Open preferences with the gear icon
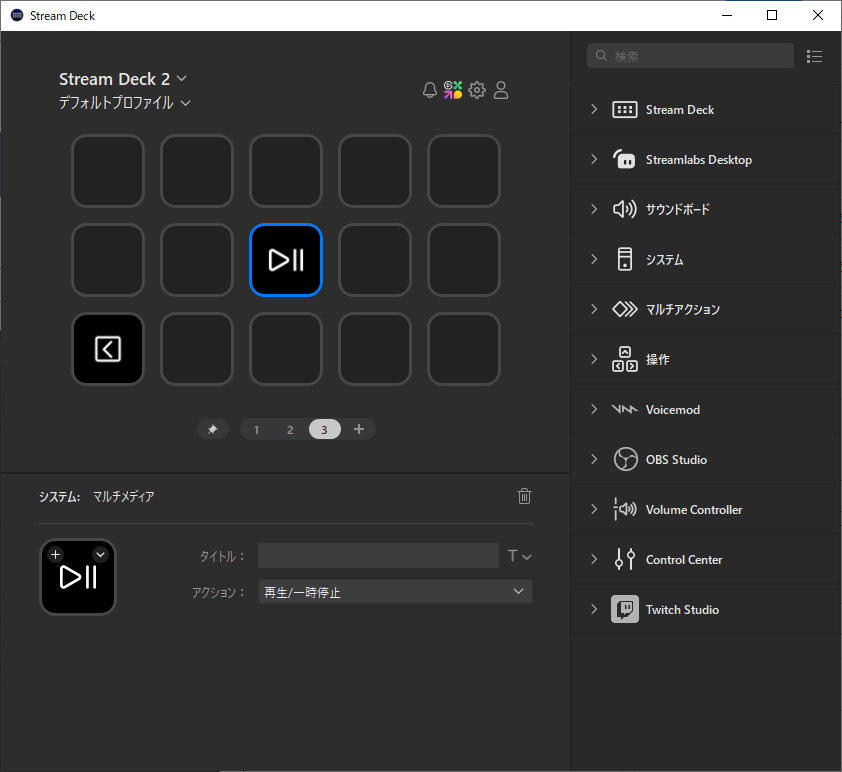The width and height of the screenshot is (842, 772). [477, 90]
